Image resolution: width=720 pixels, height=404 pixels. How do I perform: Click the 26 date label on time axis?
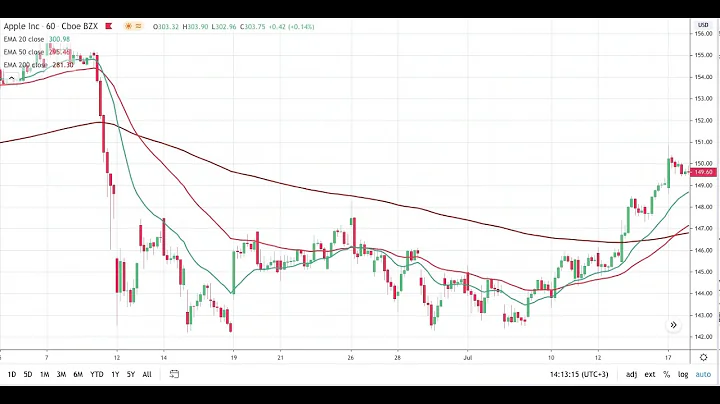351,357
